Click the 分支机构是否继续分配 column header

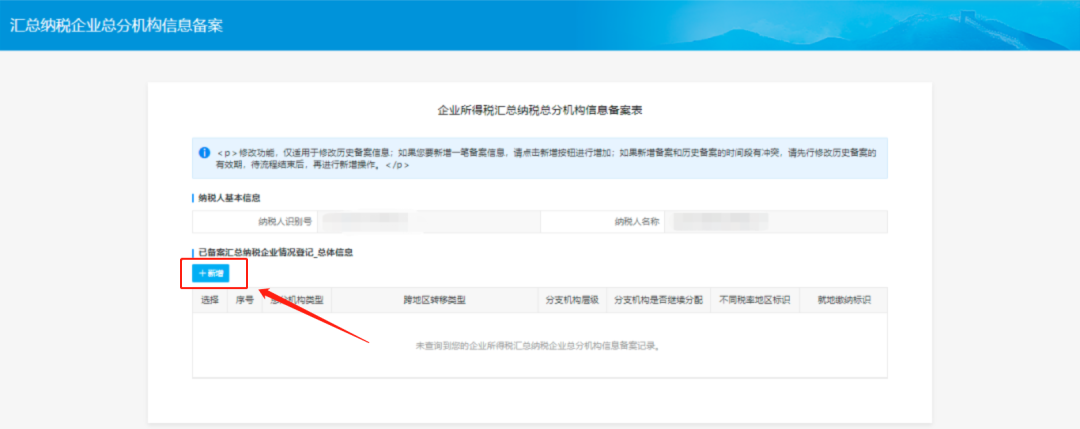click(x=658, y=300)
